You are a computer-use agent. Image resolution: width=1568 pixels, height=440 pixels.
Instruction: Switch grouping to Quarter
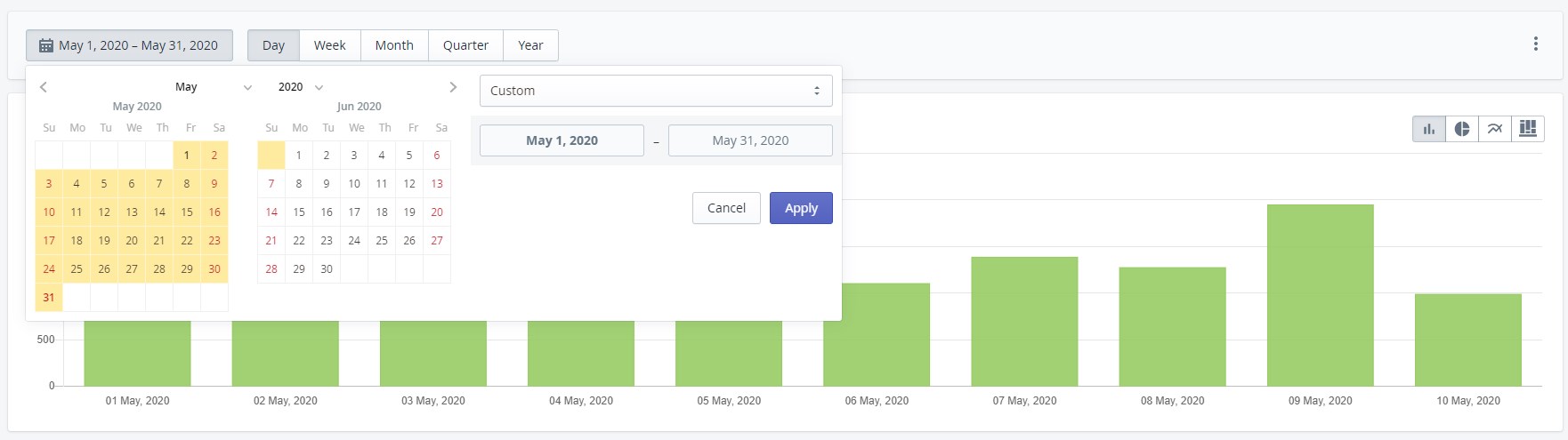[x=465, y=45]
